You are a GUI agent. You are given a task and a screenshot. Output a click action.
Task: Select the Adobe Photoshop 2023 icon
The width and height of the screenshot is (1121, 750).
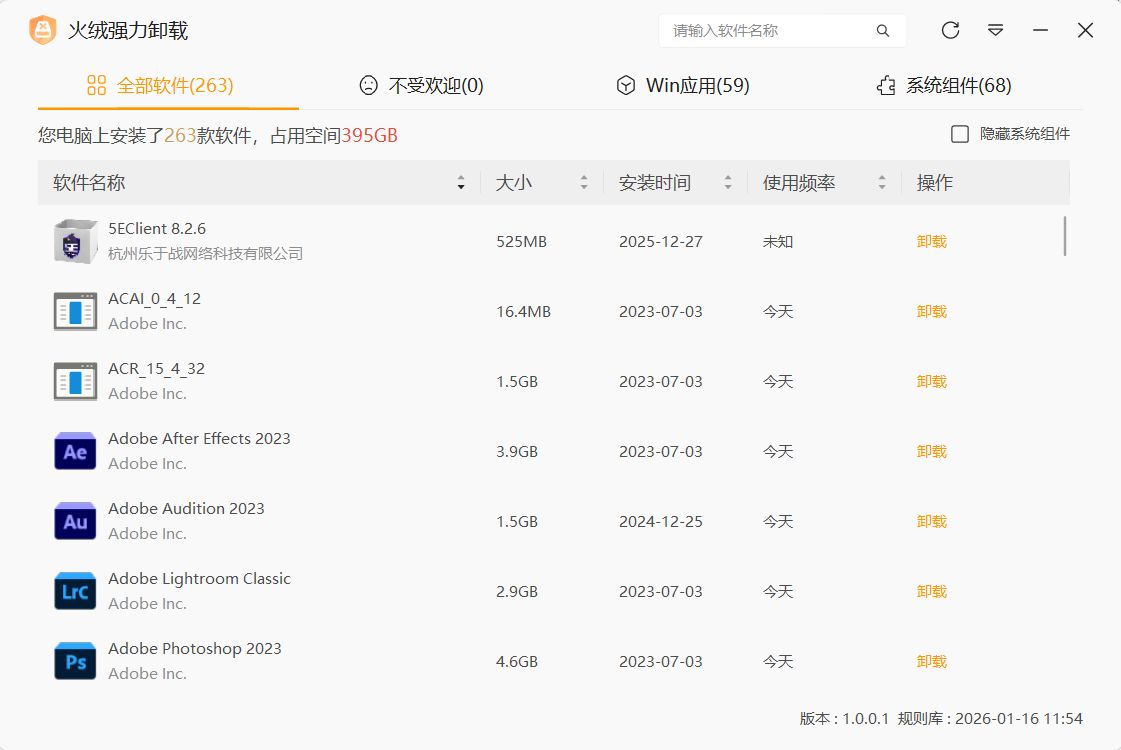pos(75,661)
